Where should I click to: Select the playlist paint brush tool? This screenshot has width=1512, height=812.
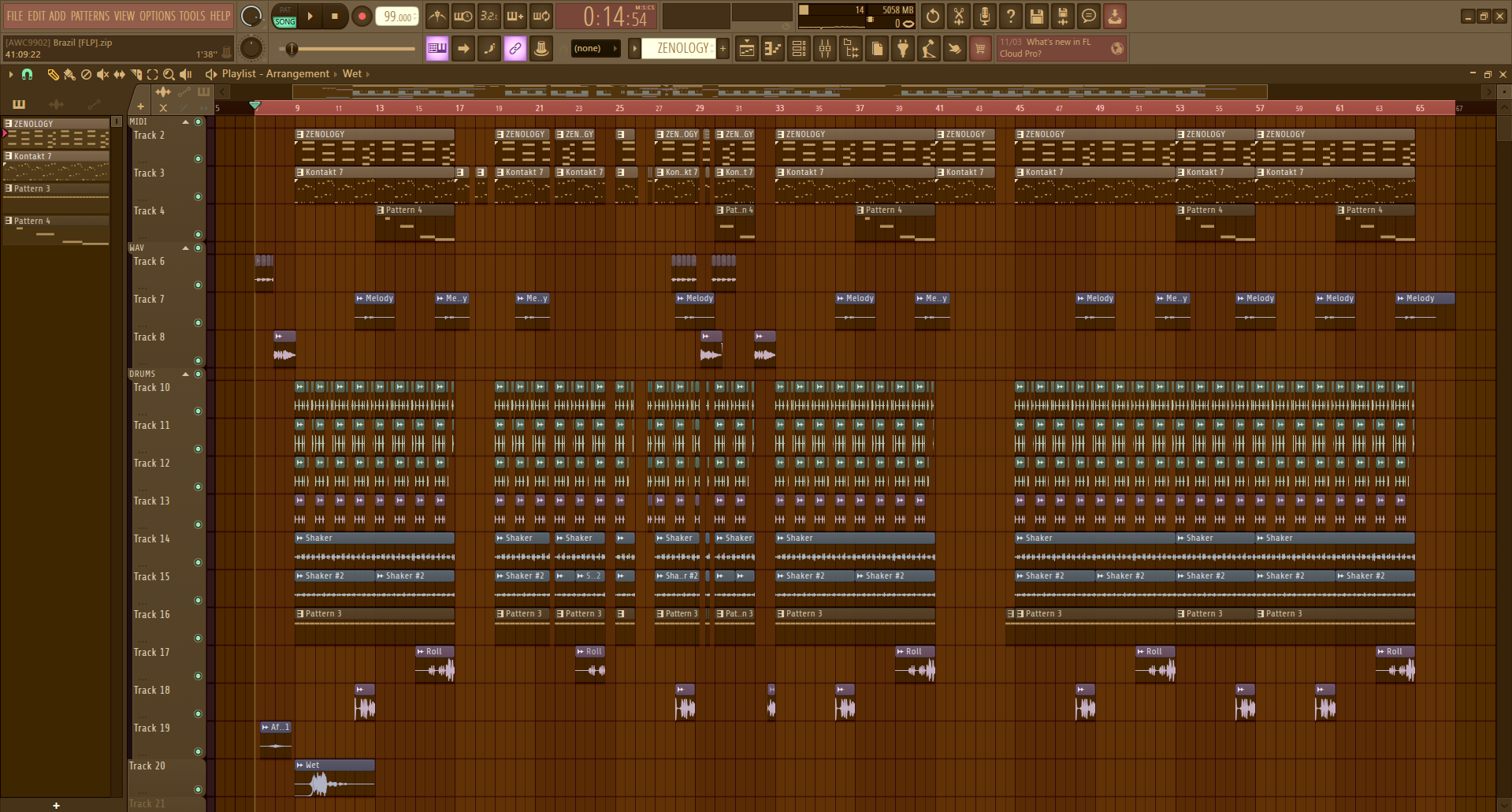[69, 74]
